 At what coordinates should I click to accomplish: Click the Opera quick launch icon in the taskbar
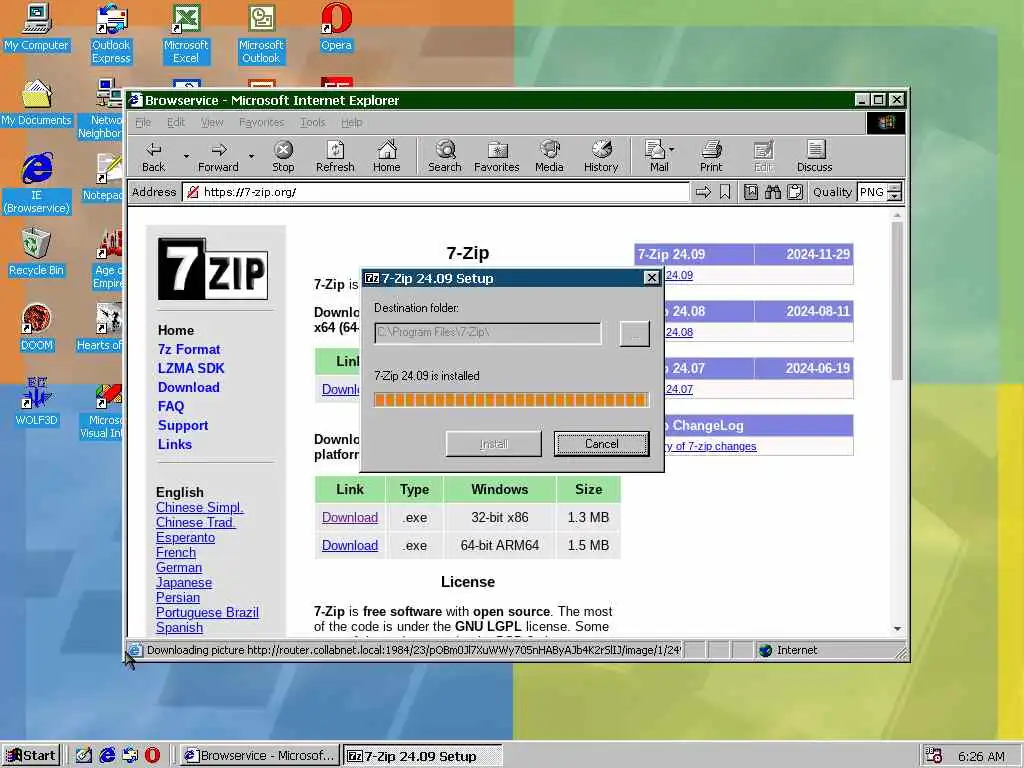tap(152, 755)
